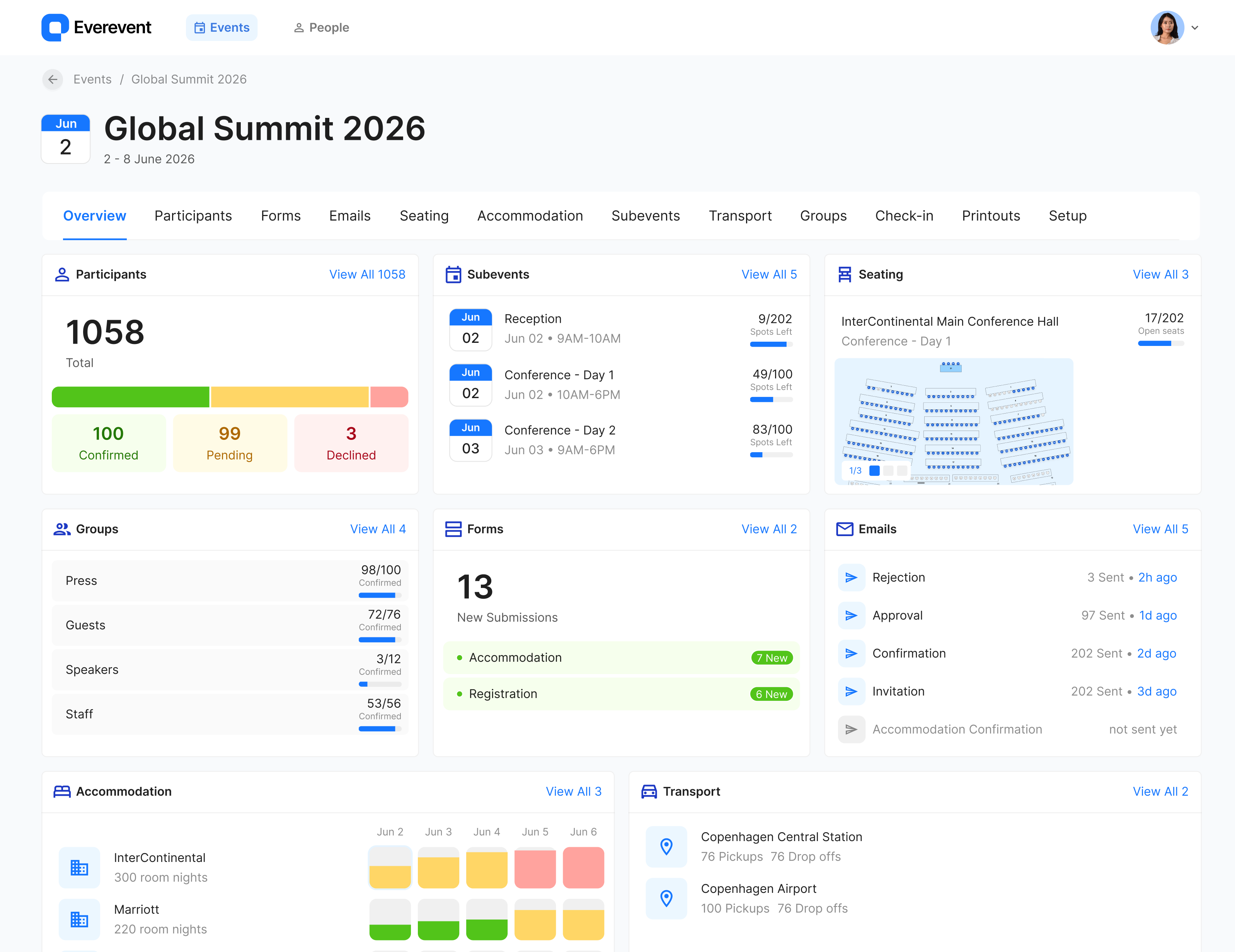
Task: Click the InterContinental hotel building icon
Action: click(x=79, y=867)
